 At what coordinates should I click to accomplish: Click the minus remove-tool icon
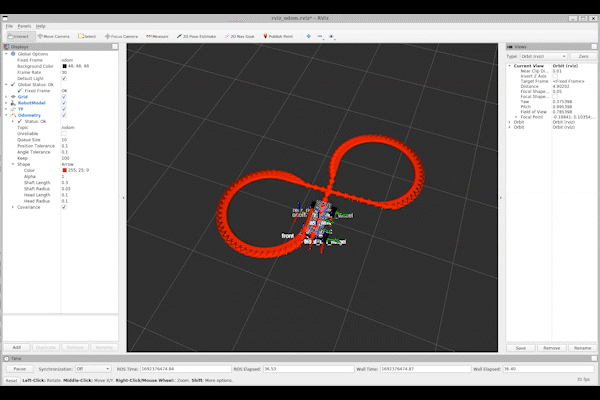(x=320, y=36)
